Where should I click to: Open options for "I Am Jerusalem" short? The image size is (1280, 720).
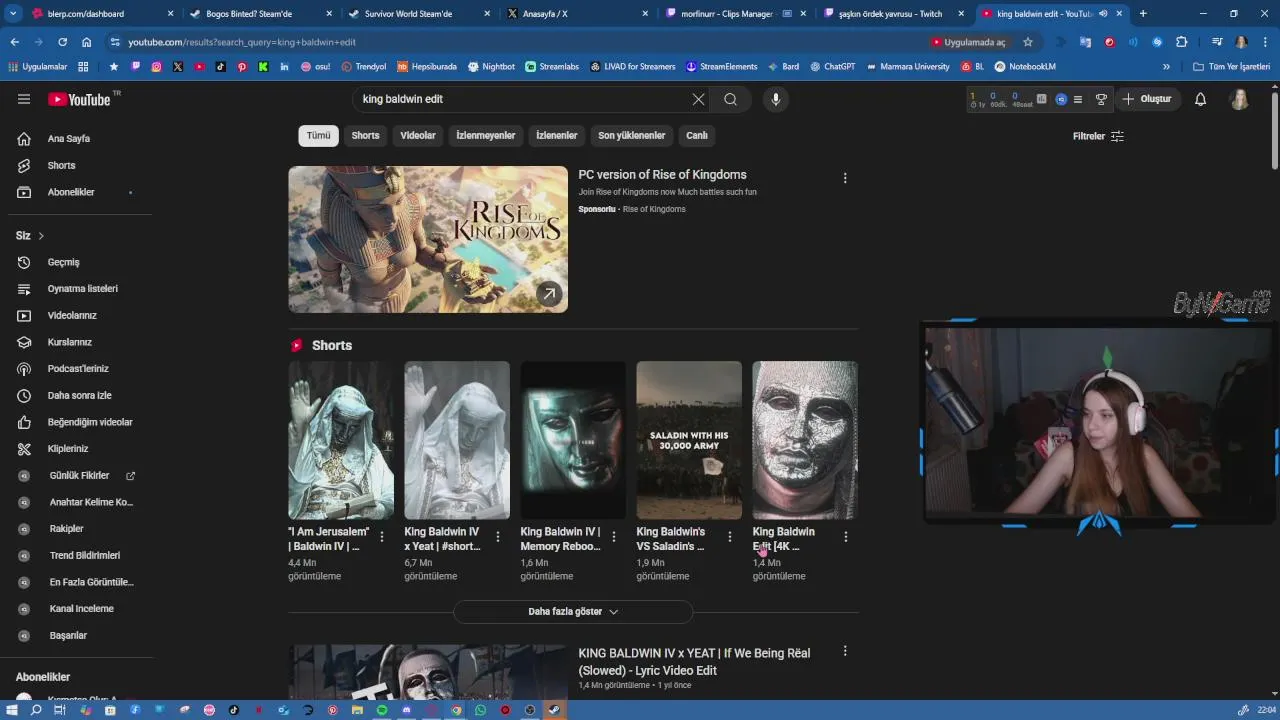click(382, 537)
